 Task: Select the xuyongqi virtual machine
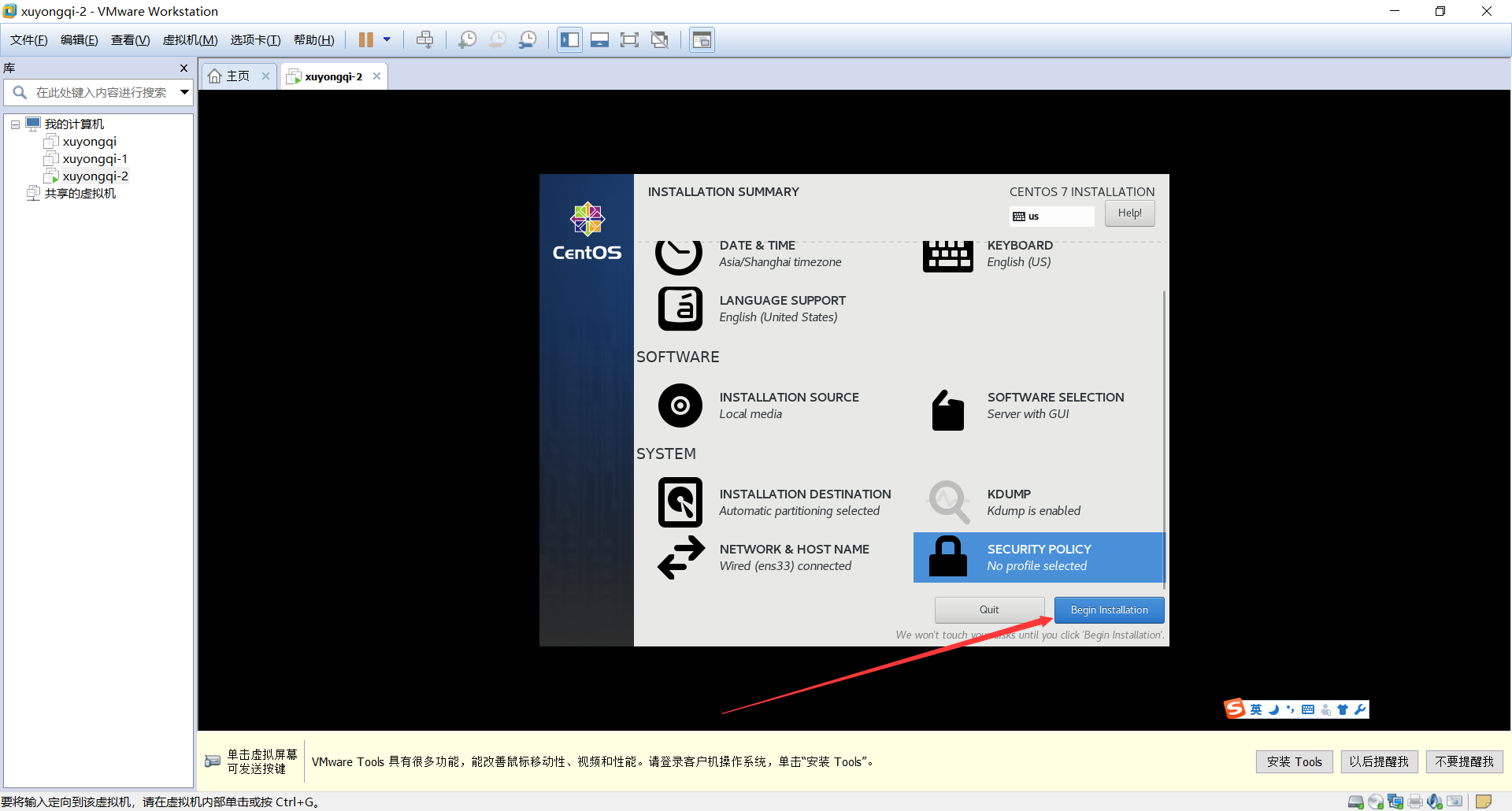[89, 142]
